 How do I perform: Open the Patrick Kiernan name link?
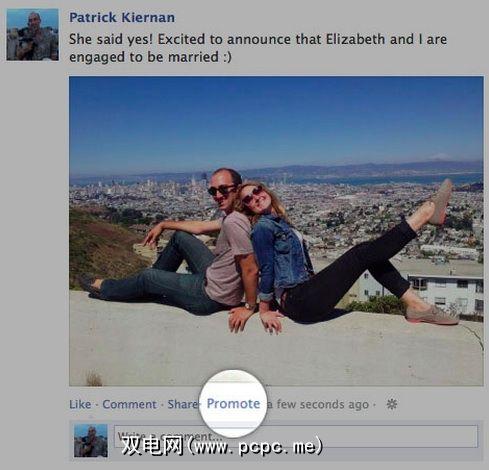click(122, 17)
